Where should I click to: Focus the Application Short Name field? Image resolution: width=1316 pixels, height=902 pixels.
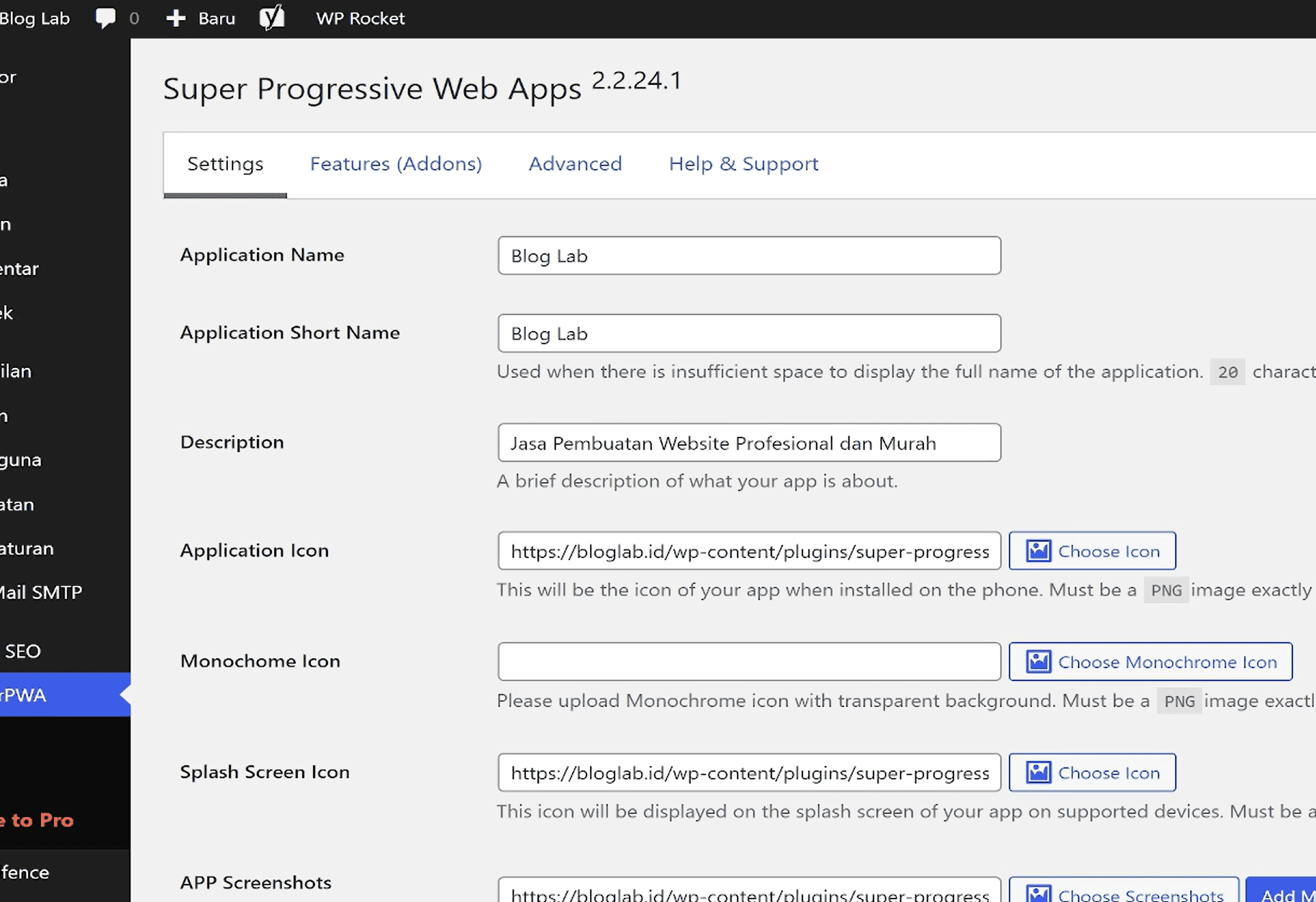pyautogui.click(x=749, y=333)
